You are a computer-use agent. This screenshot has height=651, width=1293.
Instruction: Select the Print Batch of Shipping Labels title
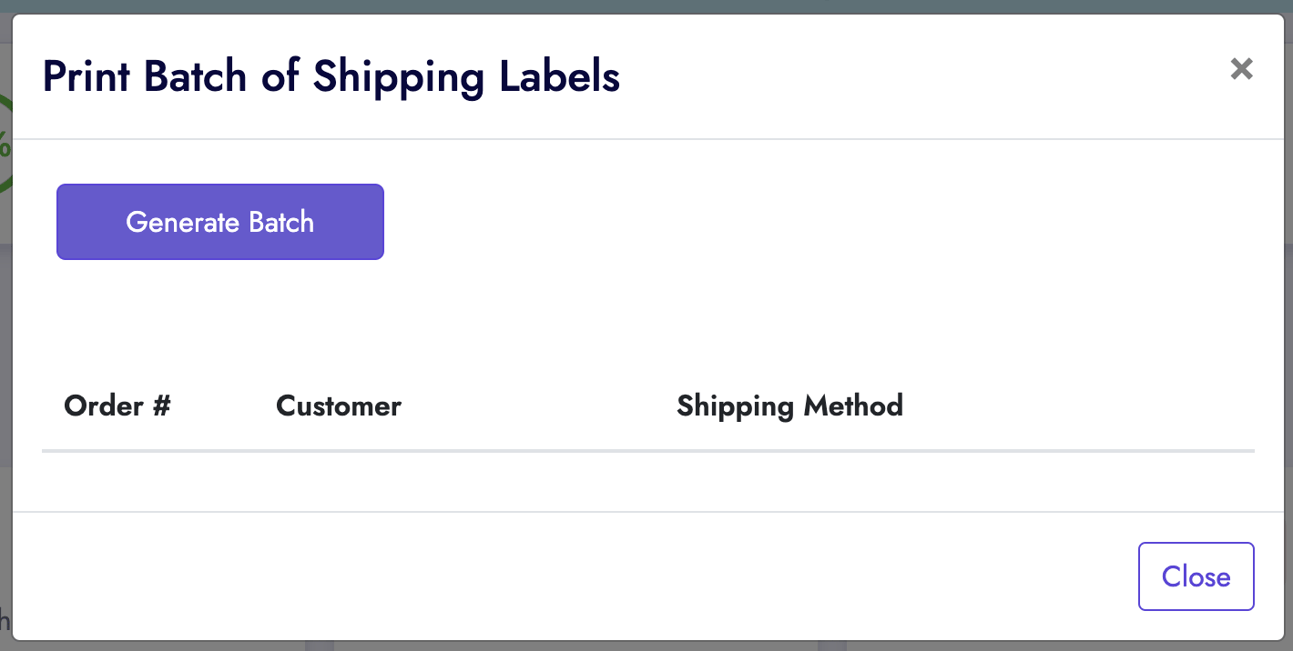click(330, 75)
